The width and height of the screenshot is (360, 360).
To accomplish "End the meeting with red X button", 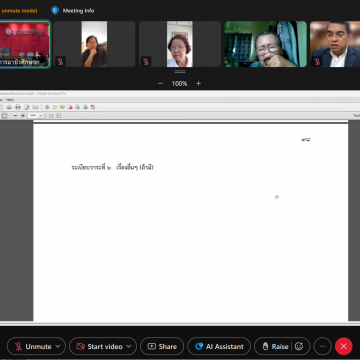I will click(x=344, y=346).
